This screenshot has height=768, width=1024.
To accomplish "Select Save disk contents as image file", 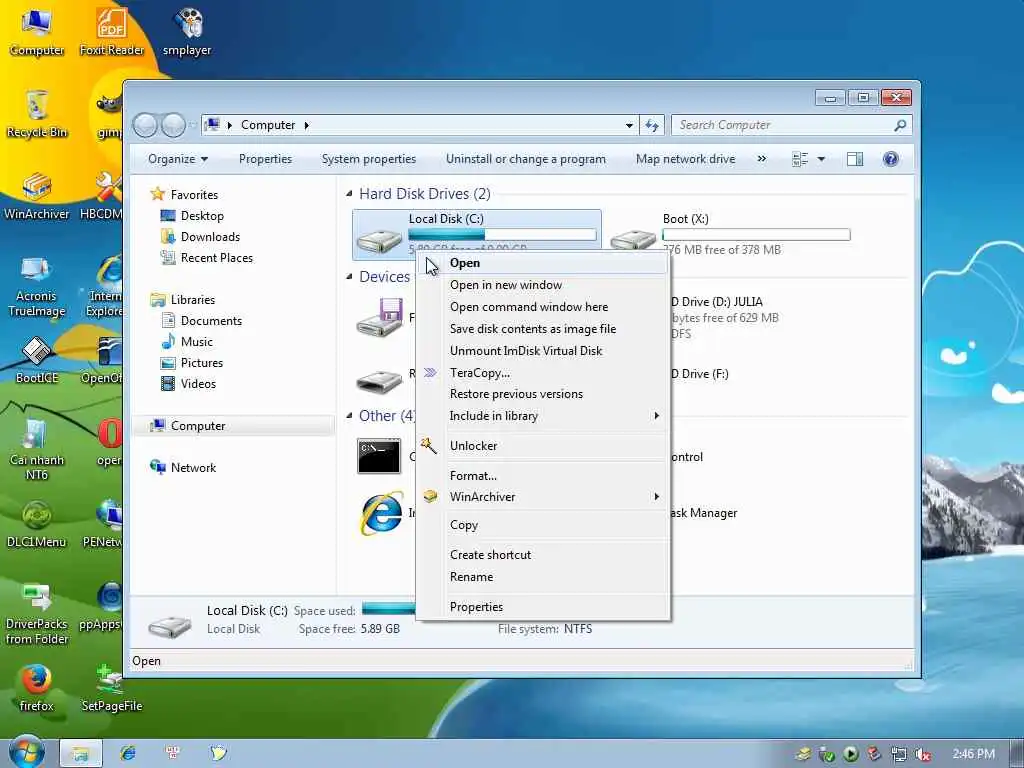I will (x=542, y=328).
